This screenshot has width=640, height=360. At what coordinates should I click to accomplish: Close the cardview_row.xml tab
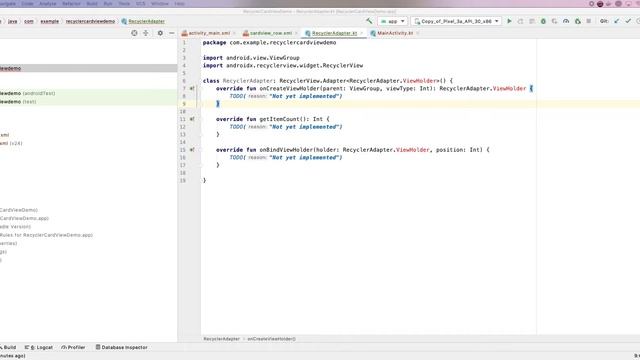[x=296, y=33]
